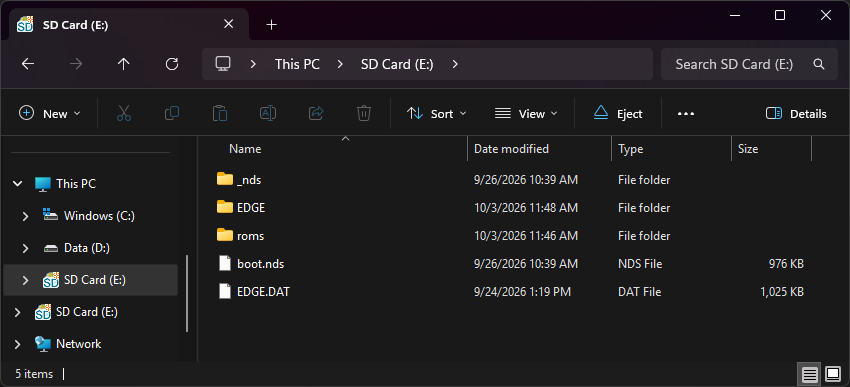Click the NDS File type cell
Screen dimensions: 850x387
point(640,264)
